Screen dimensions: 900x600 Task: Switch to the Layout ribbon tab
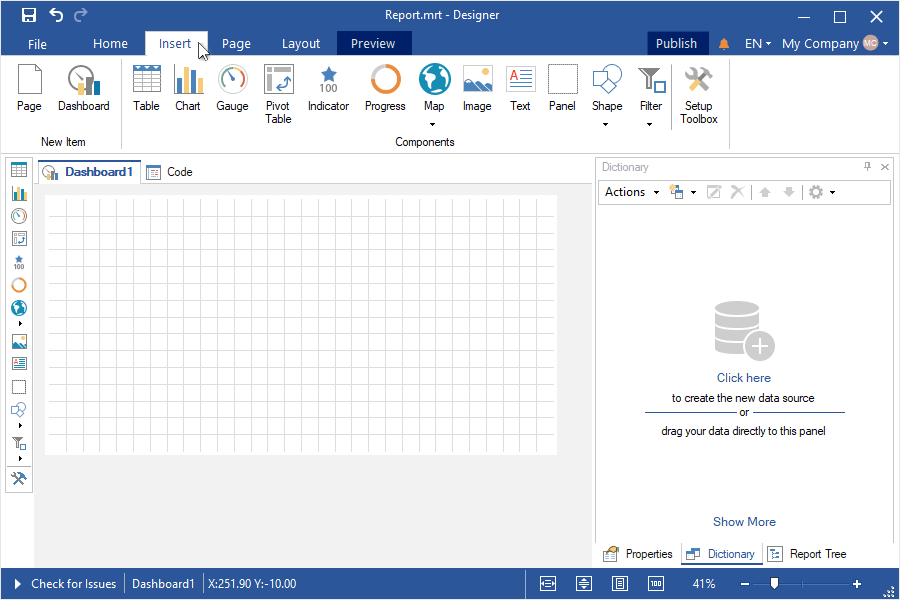coord(301,44)
